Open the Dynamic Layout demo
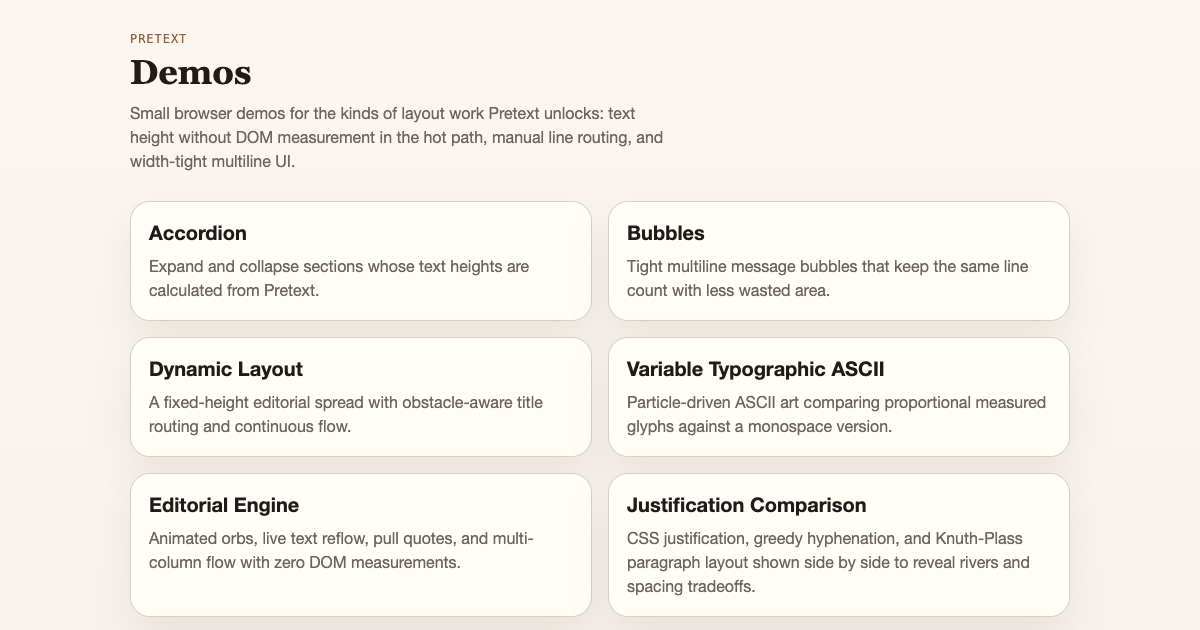Image resolution: width=1200 pixels, height=630 pixels. click(x=360, y=397)
